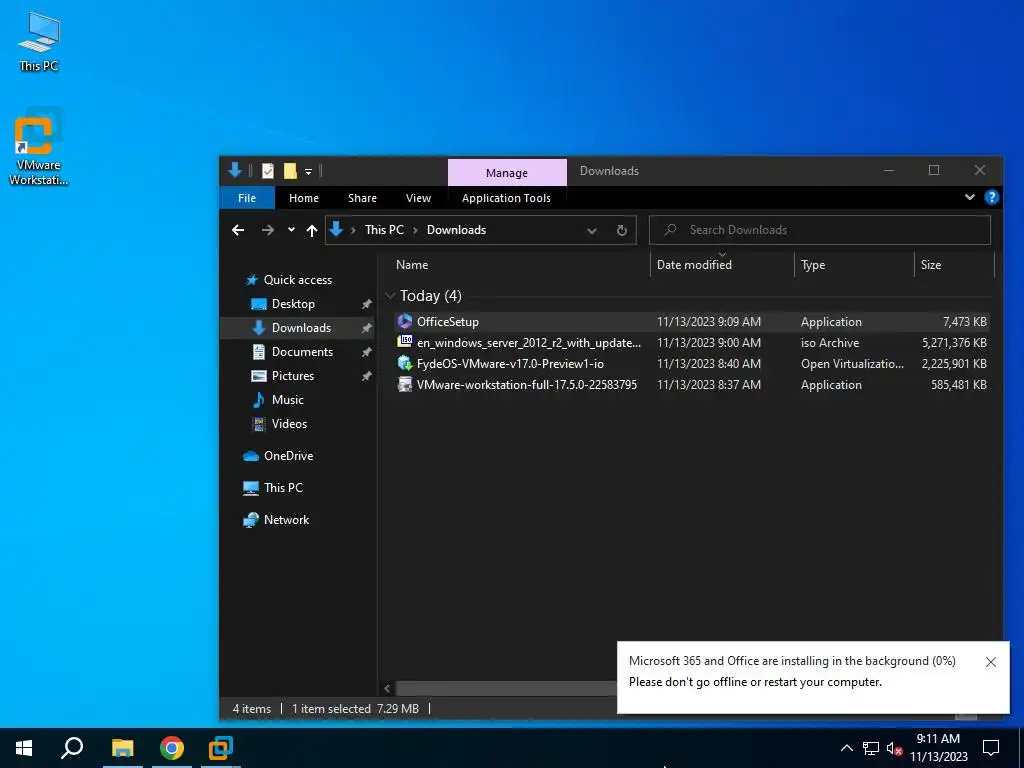Viewport: 1024px width, 768px height.
Task: Go forward with the Forward arrow
Action: tap(268, 230)
